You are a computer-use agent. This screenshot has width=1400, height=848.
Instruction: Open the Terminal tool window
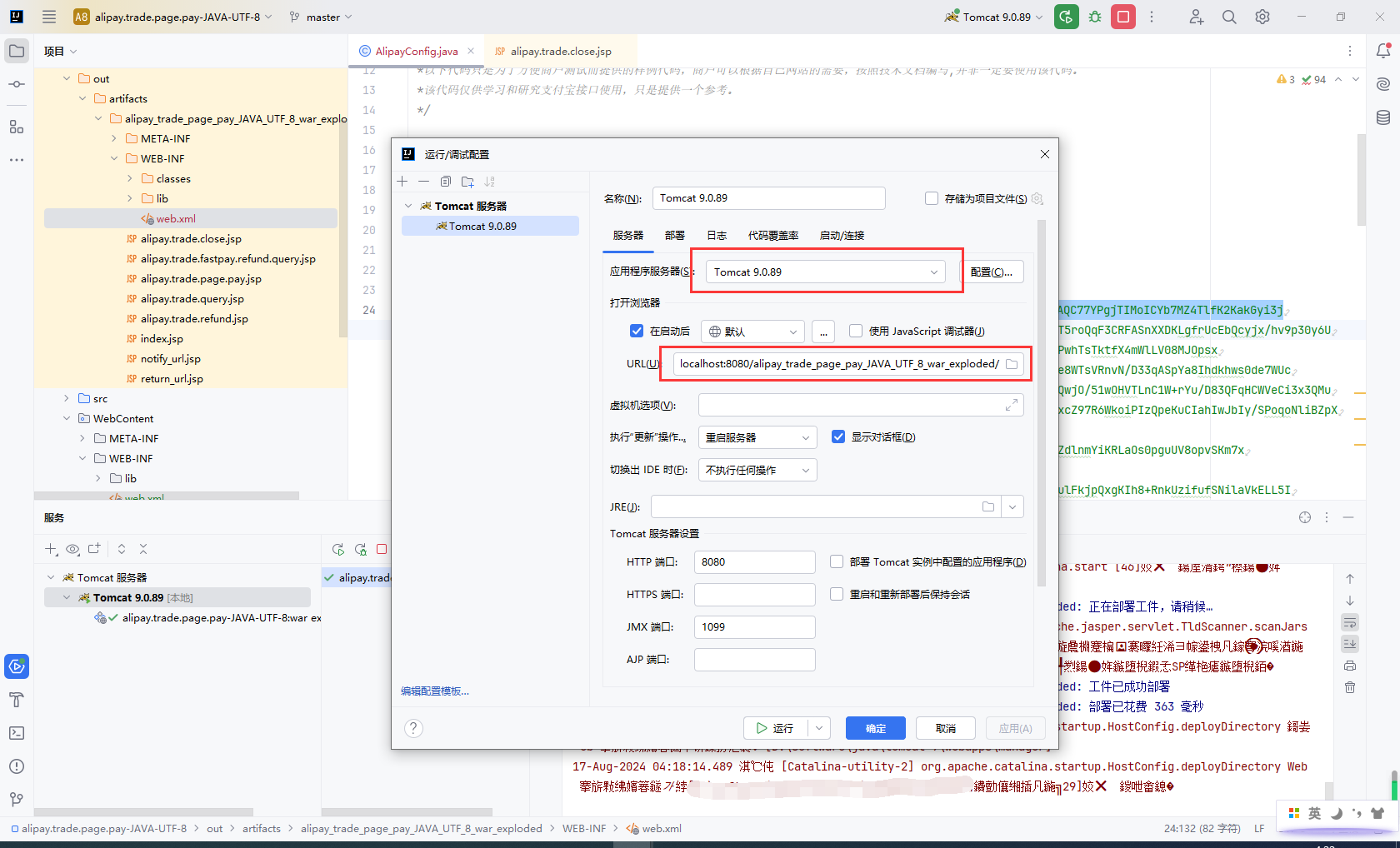click(x=17, y=733)
